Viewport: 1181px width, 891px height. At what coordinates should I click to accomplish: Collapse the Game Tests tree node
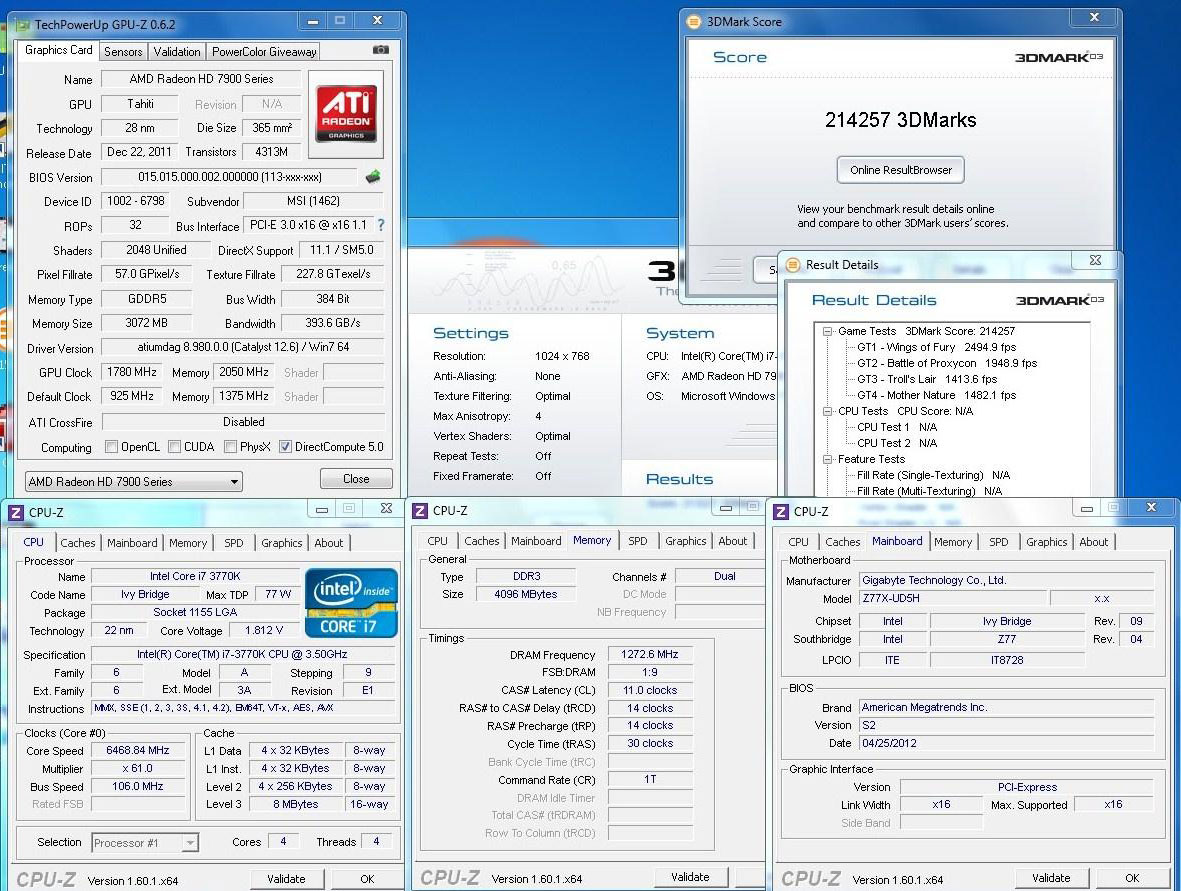[x=828, y=331]
